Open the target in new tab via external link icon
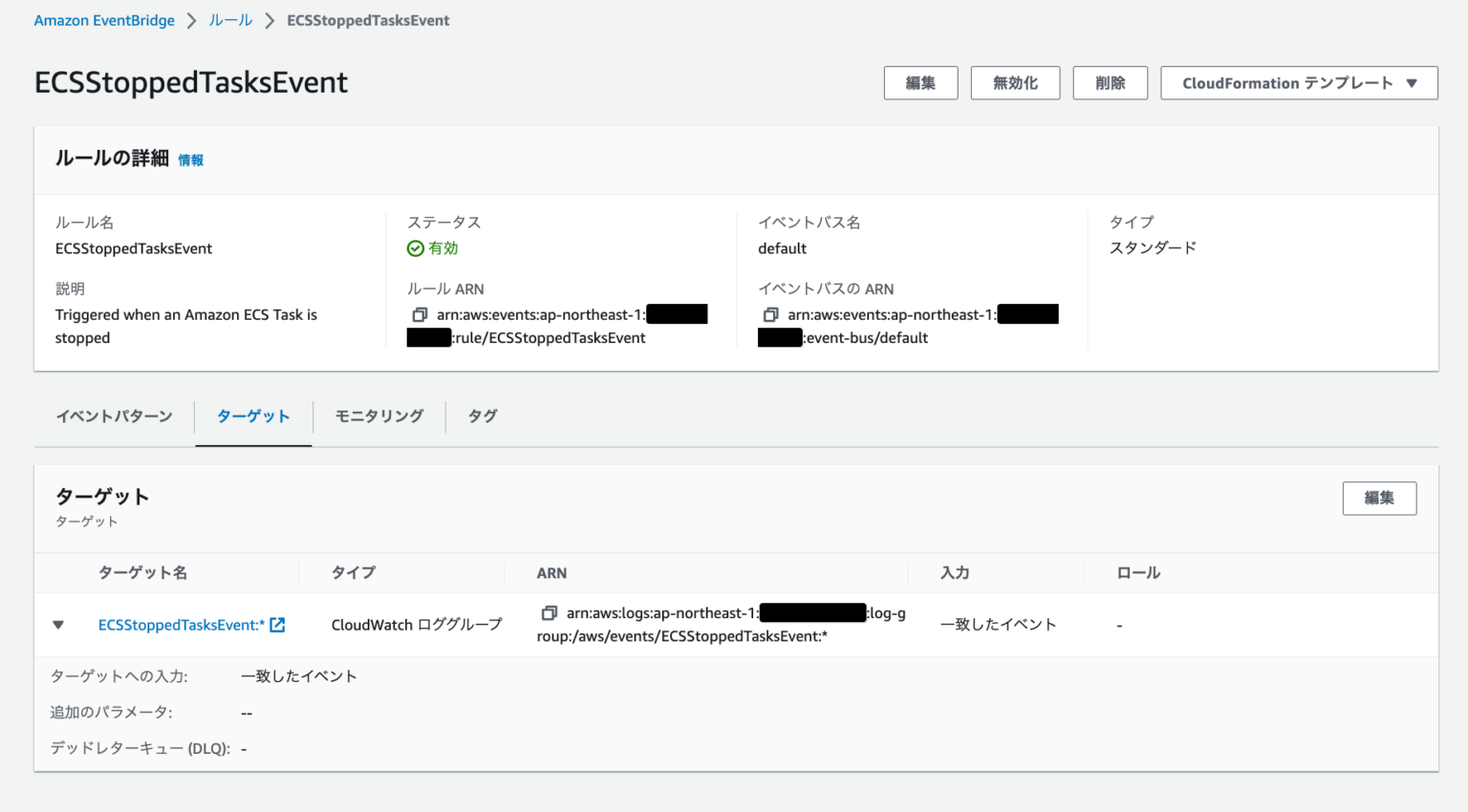The width and height of the screenshot is (1468, 812). (276, 624)
